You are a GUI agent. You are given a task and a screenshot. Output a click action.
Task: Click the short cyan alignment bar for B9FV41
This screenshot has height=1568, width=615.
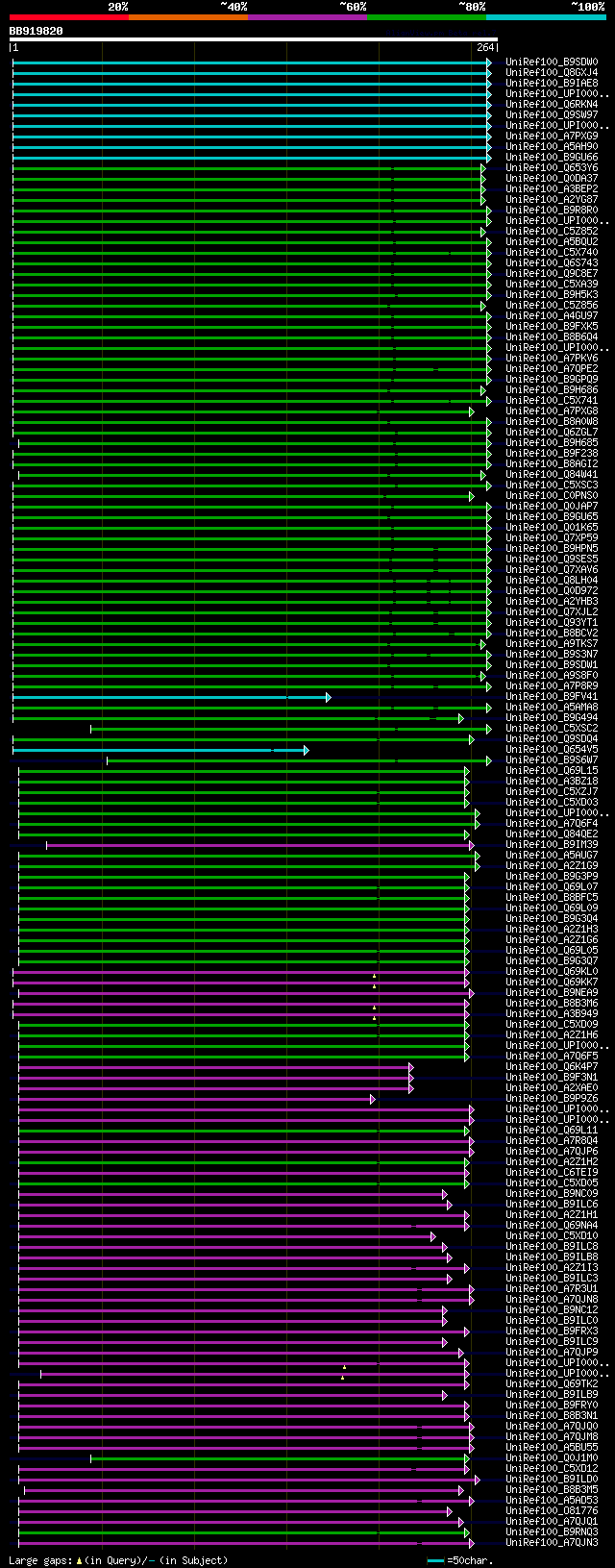click(x=171, y=697)
